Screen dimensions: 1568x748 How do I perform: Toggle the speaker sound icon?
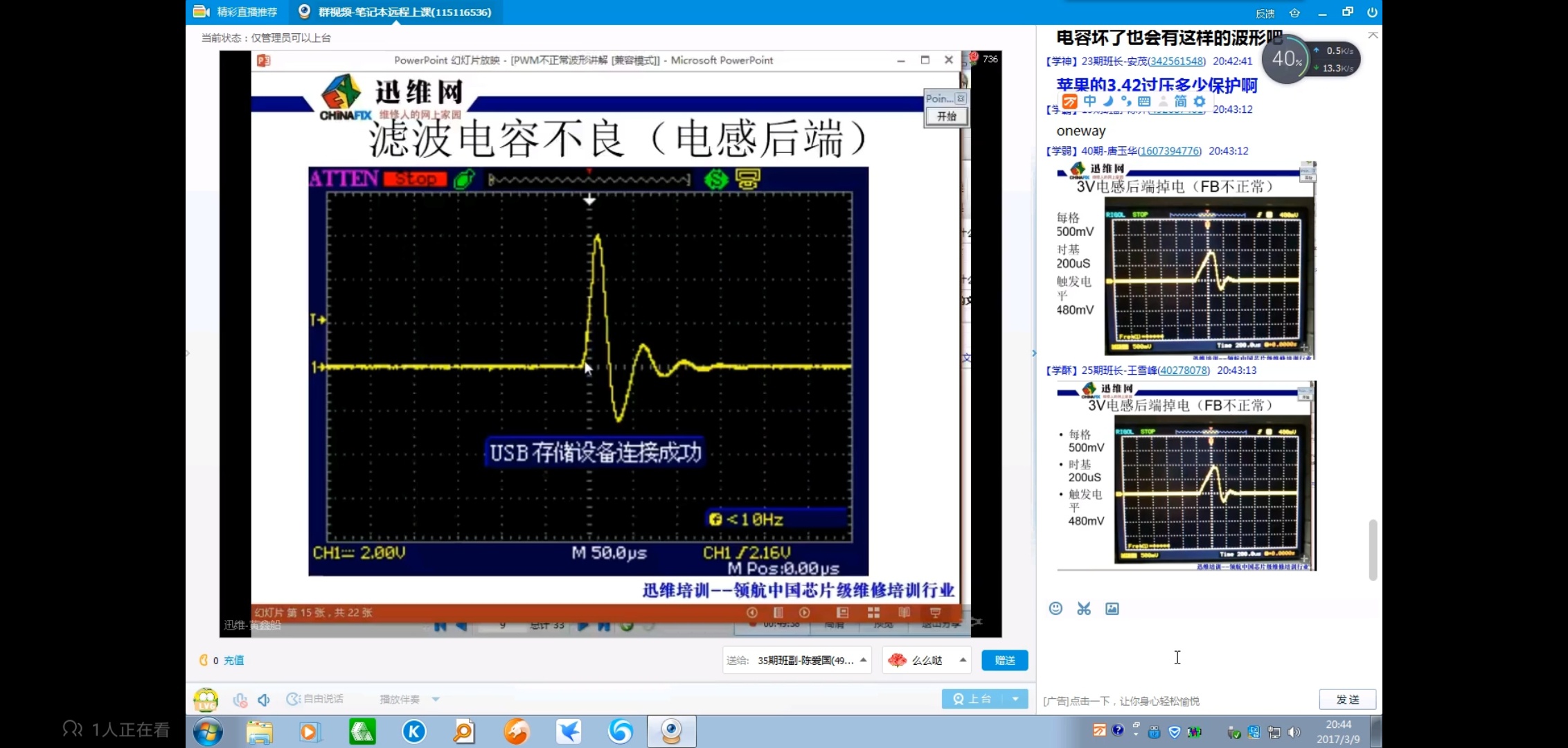tap(264, 700)
